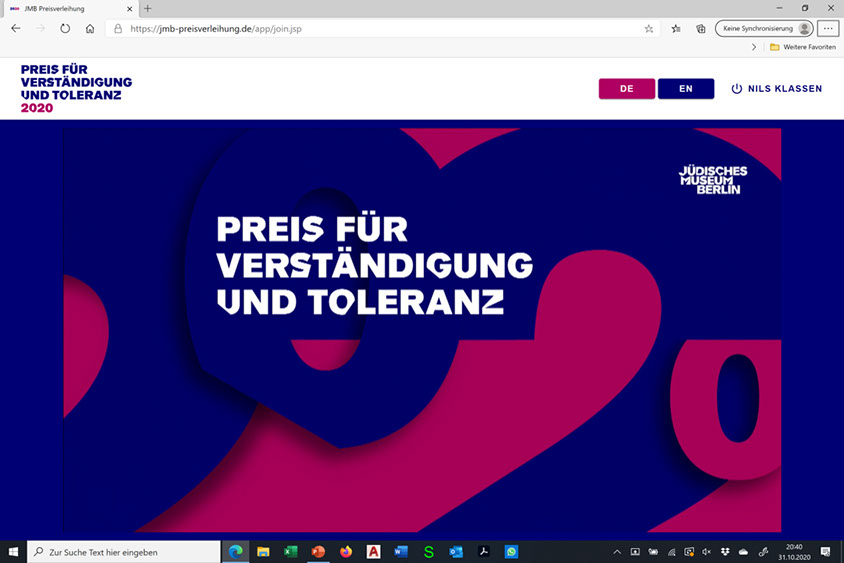Log out via Nils Klassen power icon
Viewport: 844px width, 563px height.
(x=737, y=89)
